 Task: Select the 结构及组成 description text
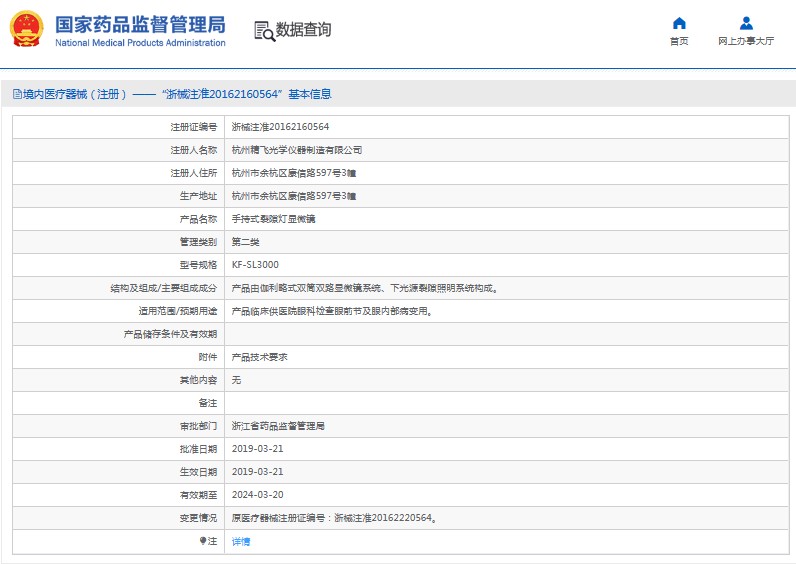point(365,288)
